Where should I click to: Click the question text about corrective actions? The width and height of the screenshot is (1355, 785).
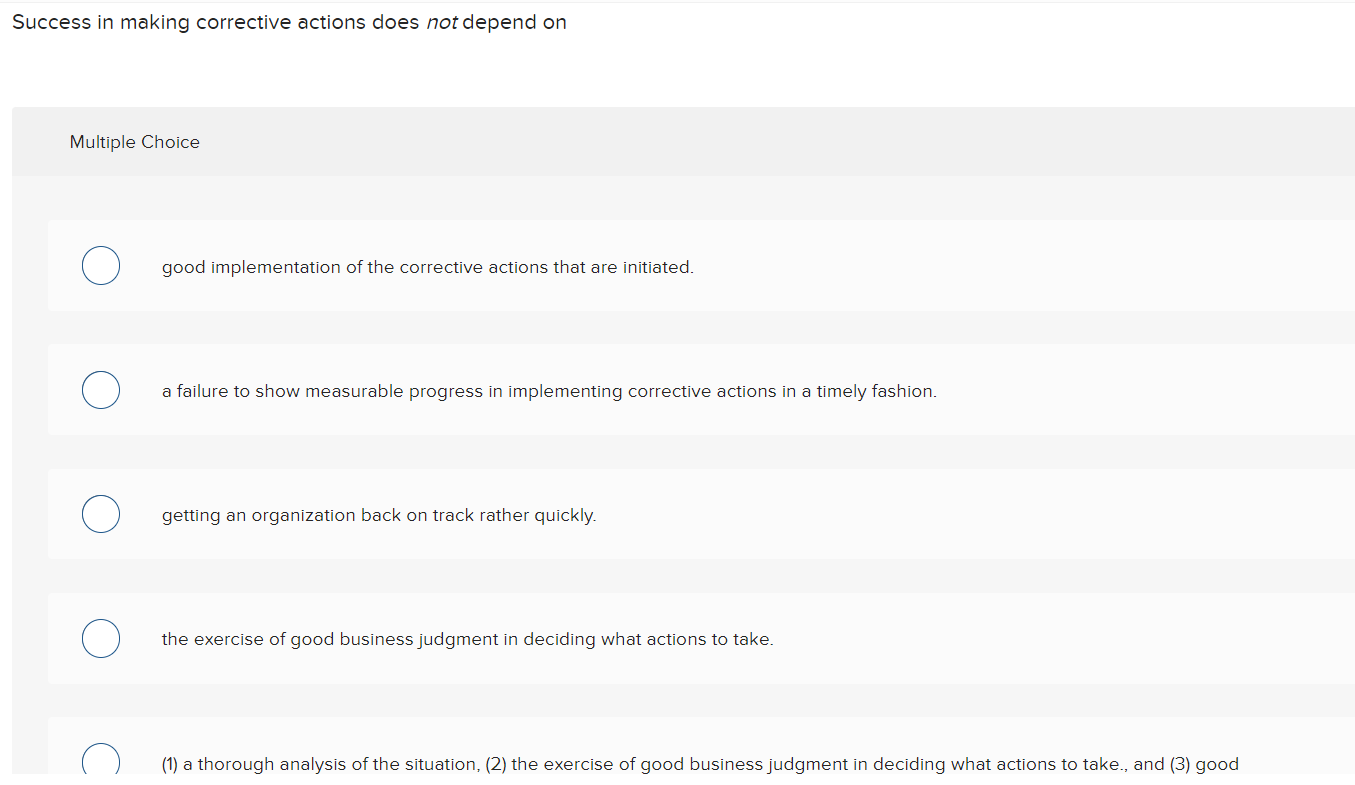click(x=288, y=21)
